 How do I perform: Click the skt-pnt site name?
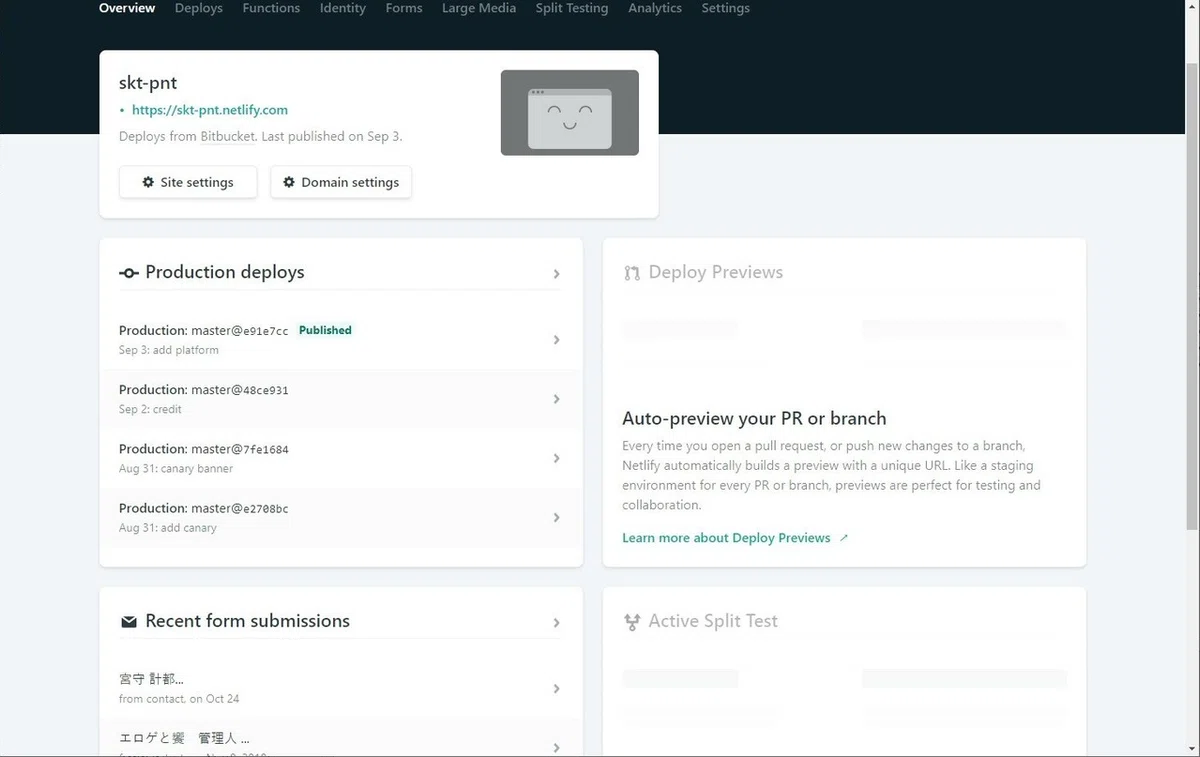coord(148,83)
